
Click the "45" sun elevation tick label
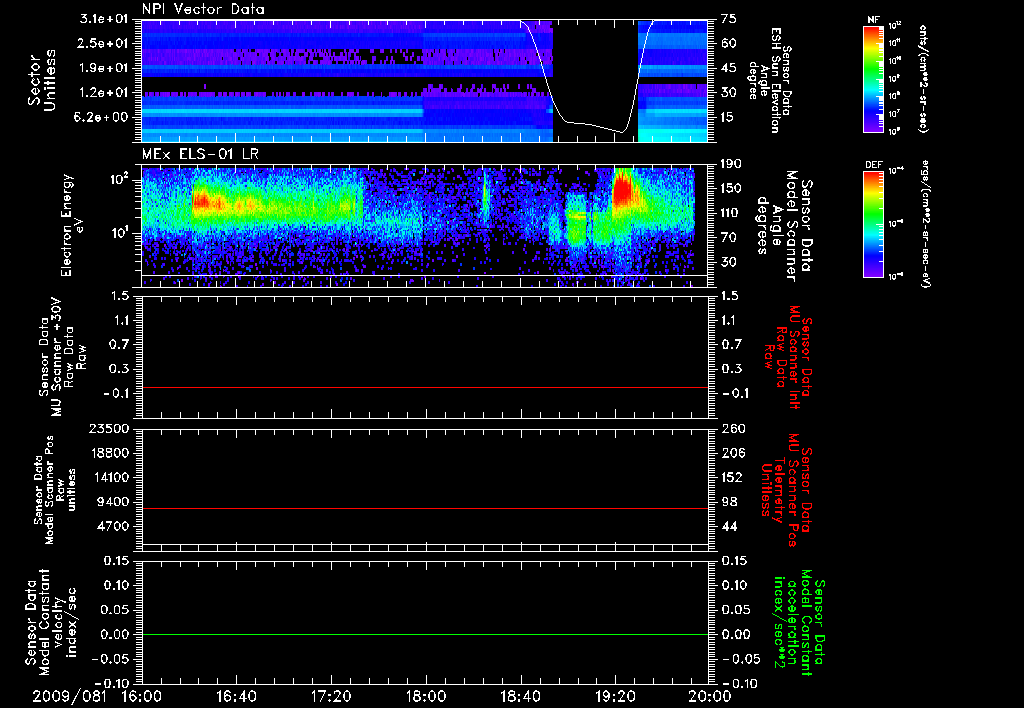point(729,68)
